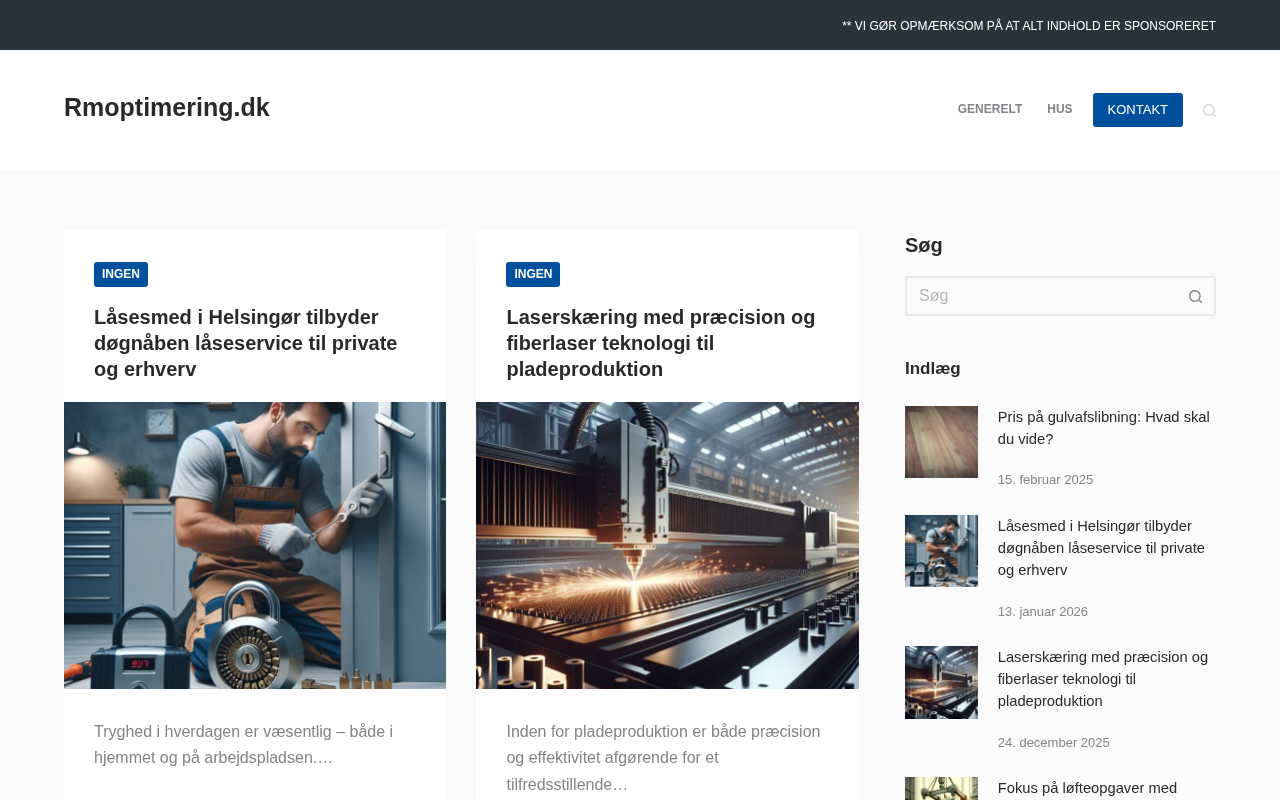Click the excerpt starting Tryghed i hverdagen
Image resolution: width=1280 pixels, height=800 pixels.
244,745
